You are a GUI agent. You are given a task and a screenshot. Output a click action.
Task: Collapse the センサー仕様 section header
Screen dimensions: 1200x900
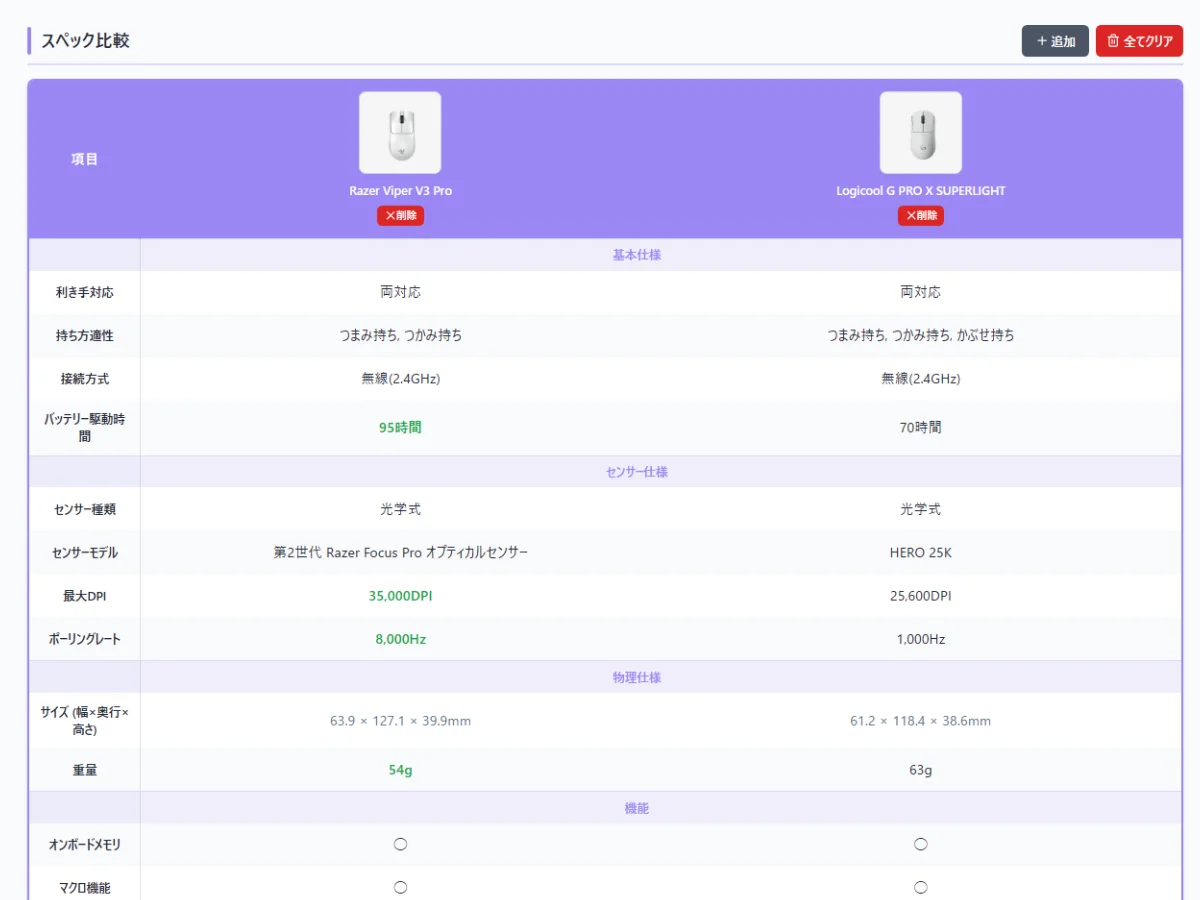[636, 472]
